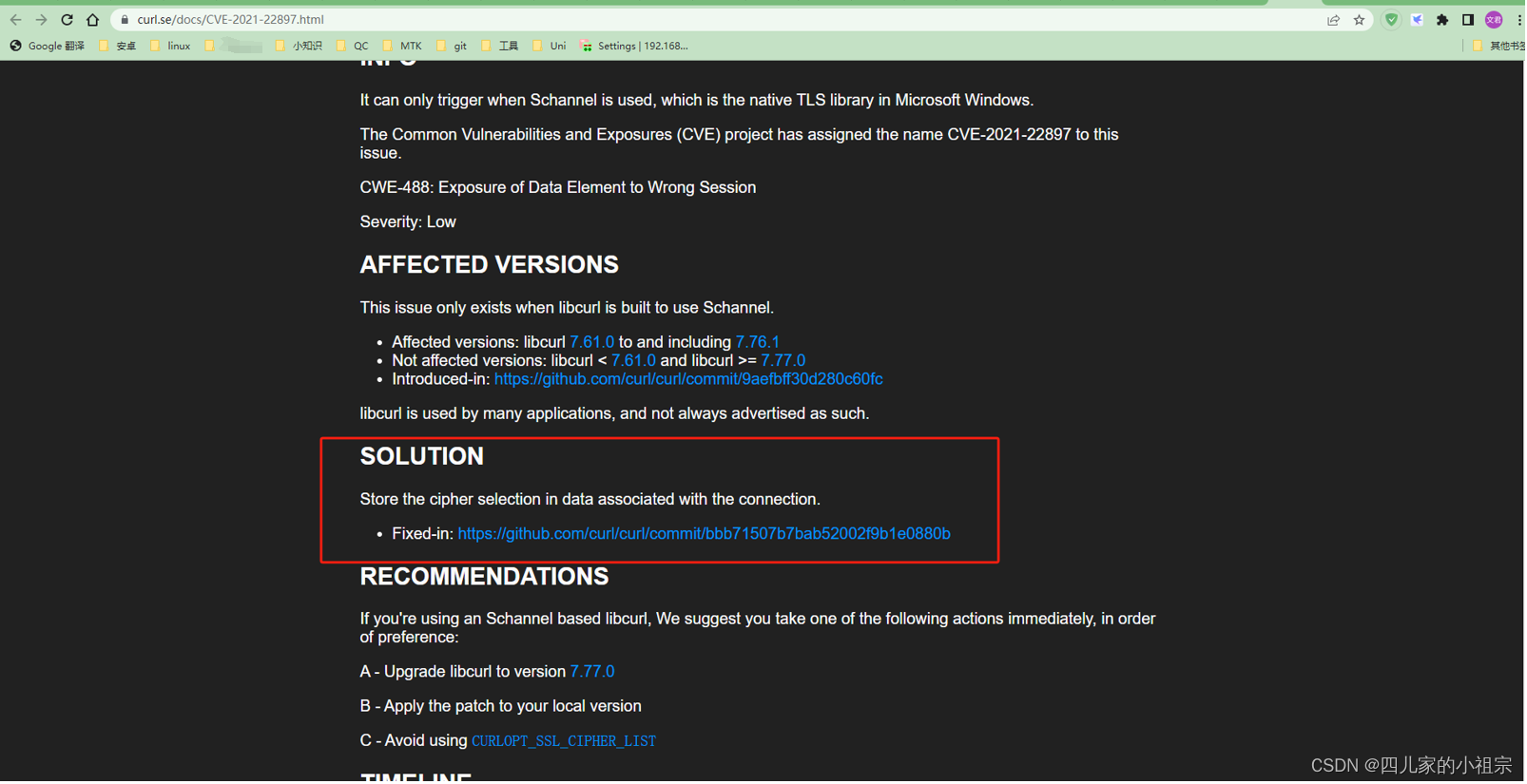Open the Chrome three-dot menu
This screenshot has width=1527, height=784.
pos(1519,19)
